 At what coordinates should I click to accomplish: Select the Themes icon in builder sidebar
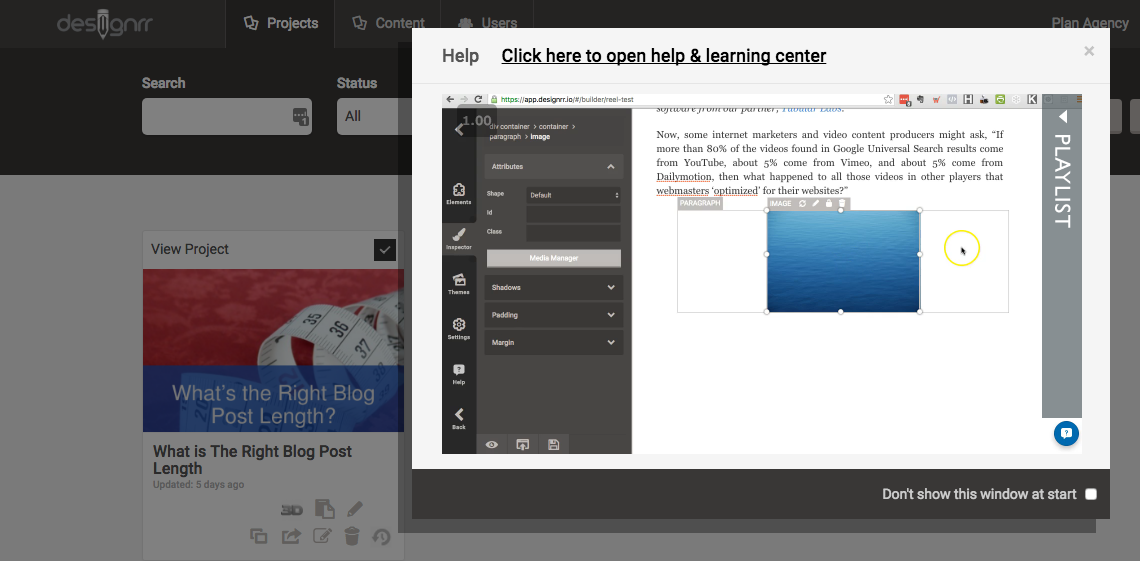(x=458, y=284)
